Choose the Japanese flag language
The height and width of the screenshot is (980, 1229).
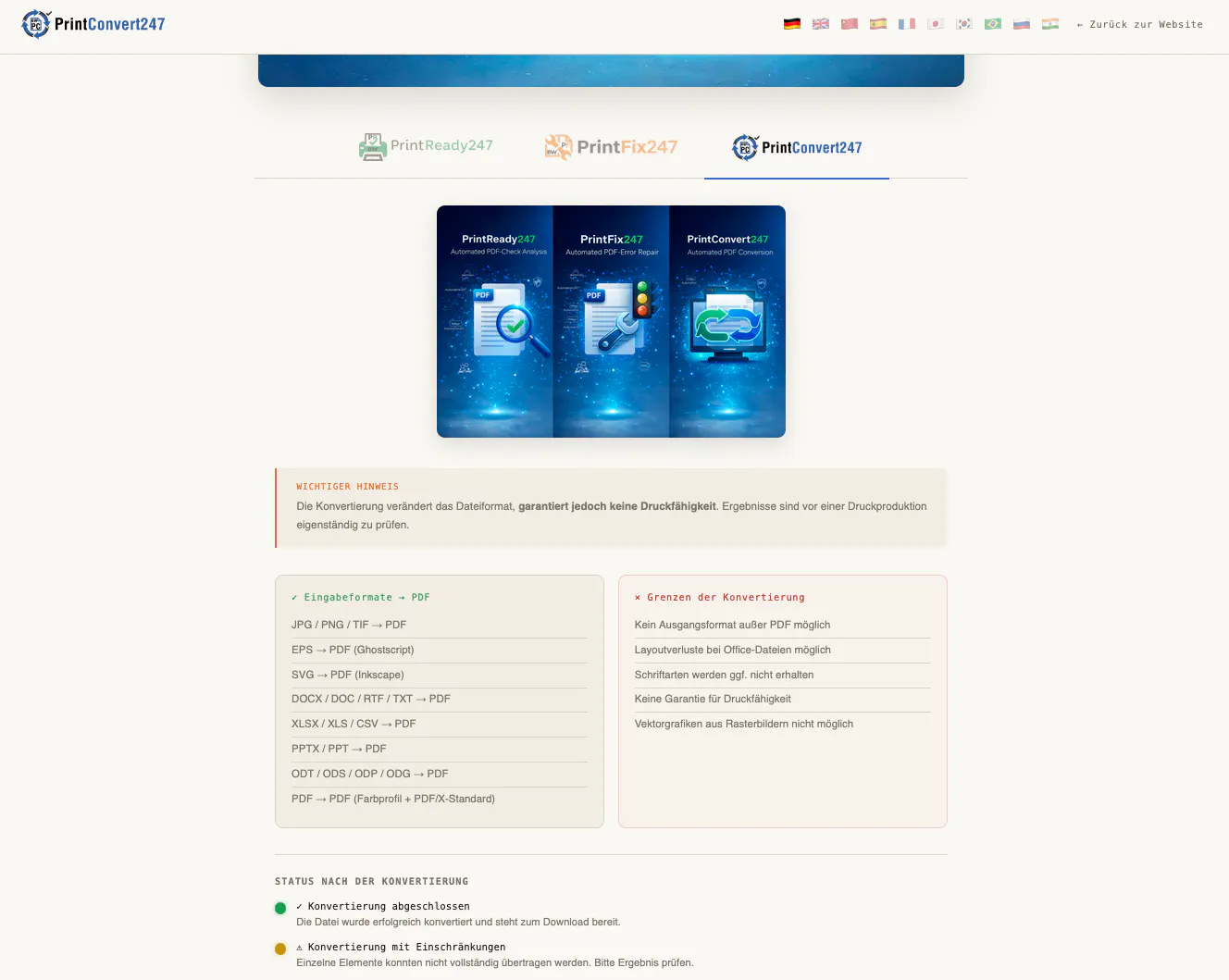coord(936,24)
